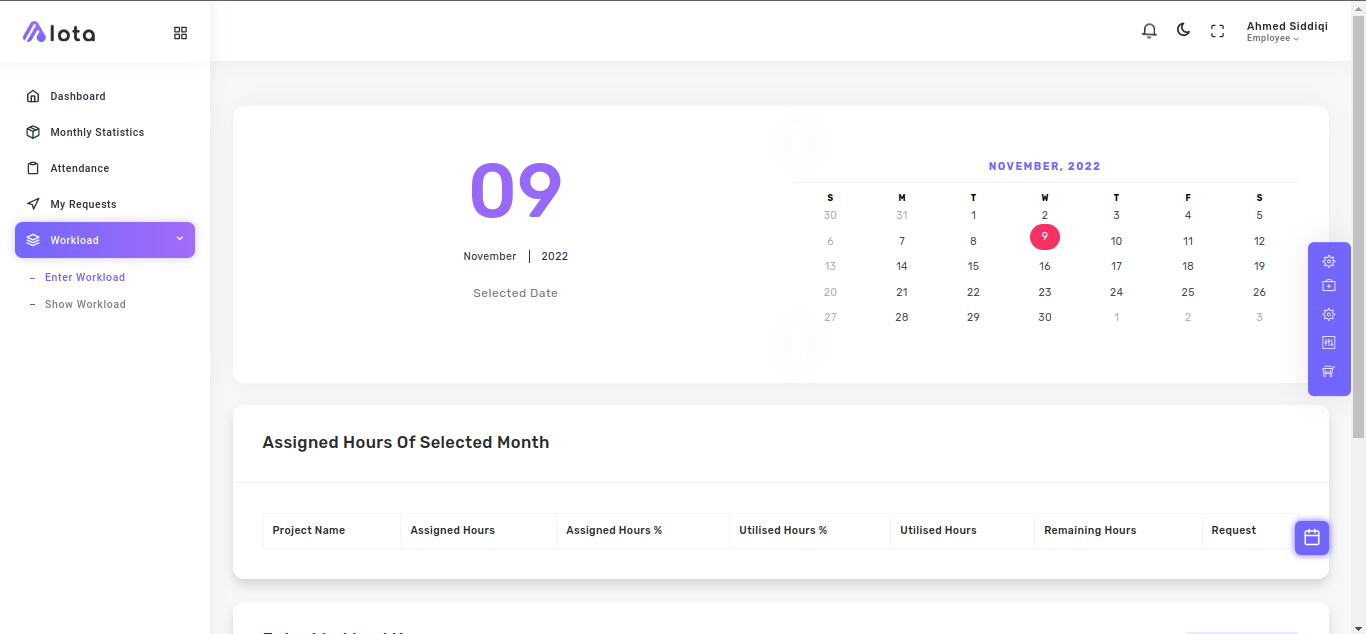Open the Ahmed Siddiqi profile dropdown
The width and height of the screenshot is (1366, 634).
point(1286,32)
